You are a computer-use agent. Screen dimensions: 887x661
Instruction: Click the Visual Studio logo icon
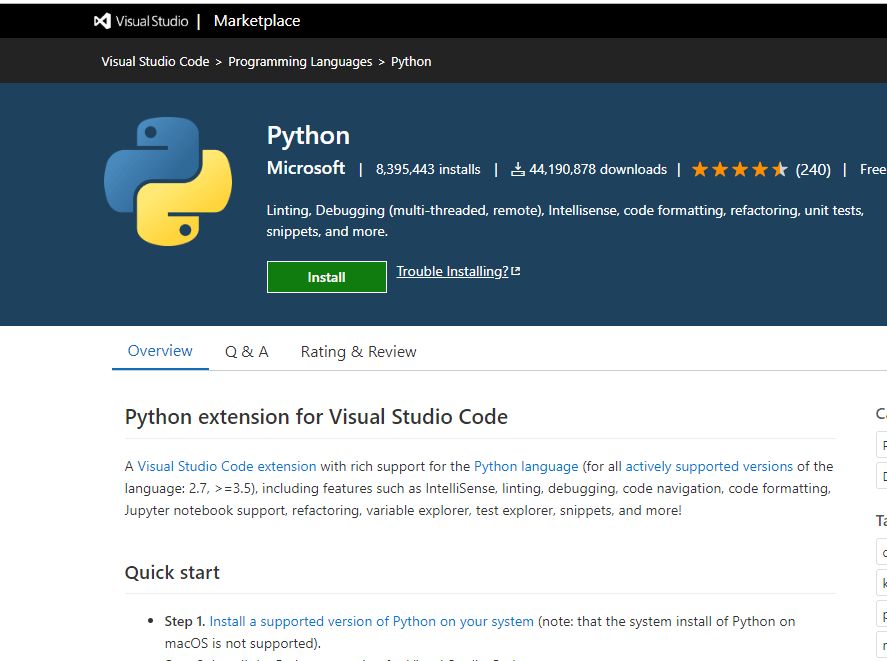(101, 21)
